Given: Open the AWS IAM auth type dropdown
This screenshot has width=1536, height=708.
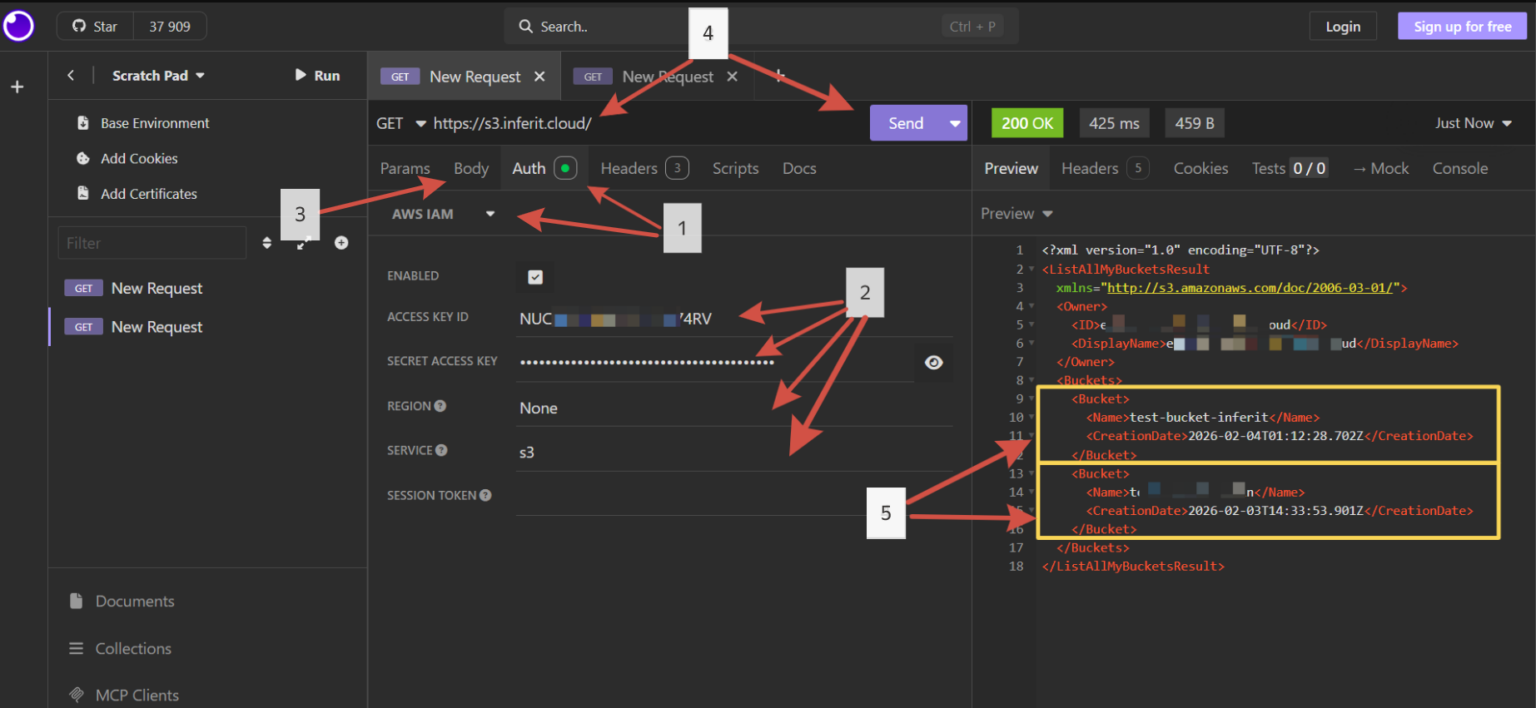Looking at the screenshot, I should (444, 214).
